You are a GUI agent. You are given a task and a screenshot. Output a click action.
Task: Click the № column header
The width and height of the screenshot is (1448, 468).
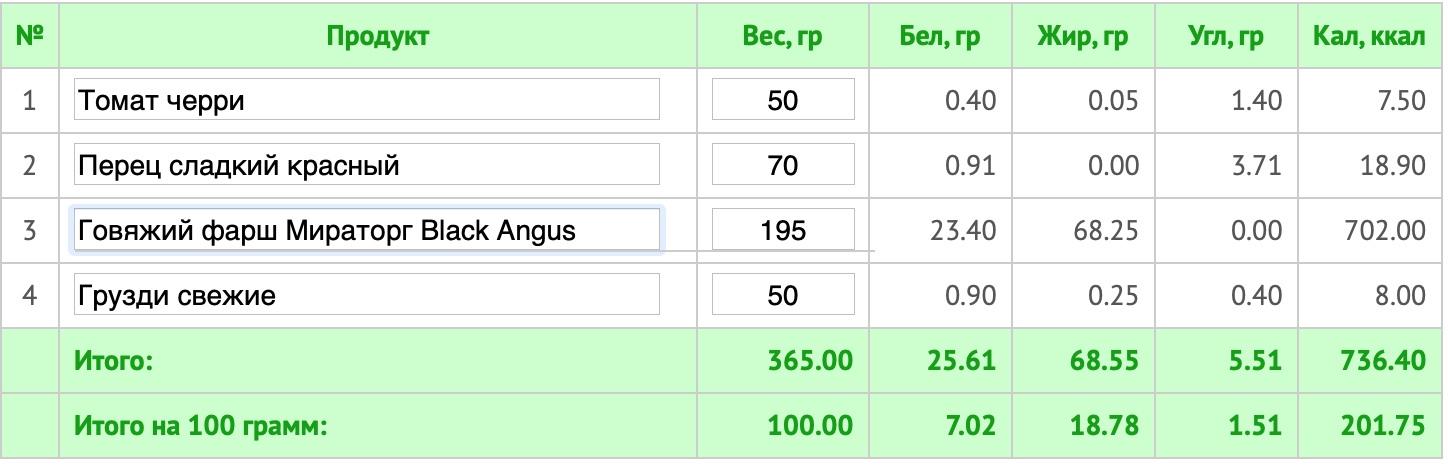click(x=30, y=37)
